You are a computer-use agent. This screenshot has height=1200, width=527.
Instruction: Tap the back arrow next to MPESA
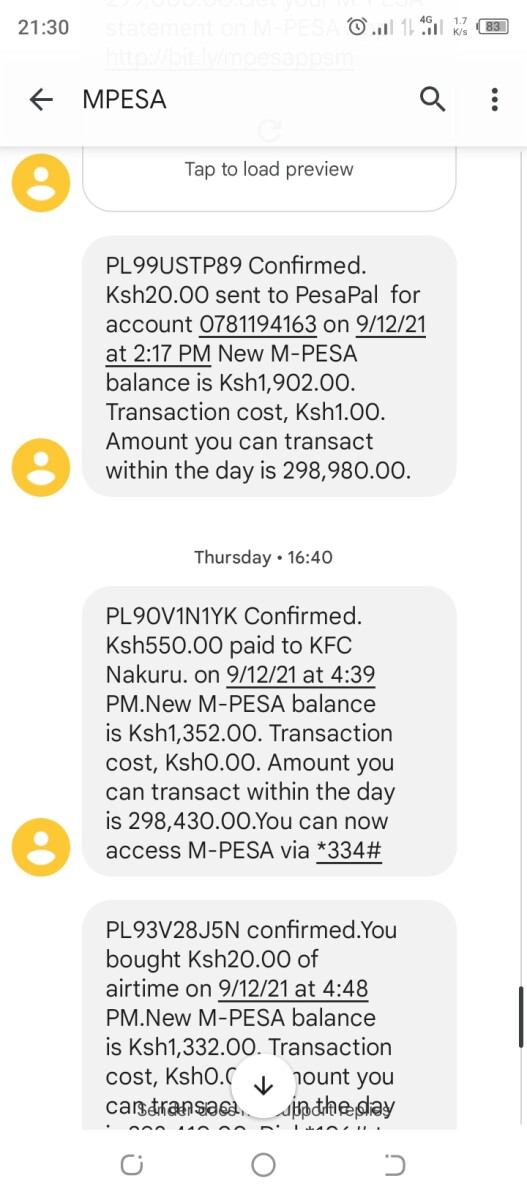pos(41,99)
